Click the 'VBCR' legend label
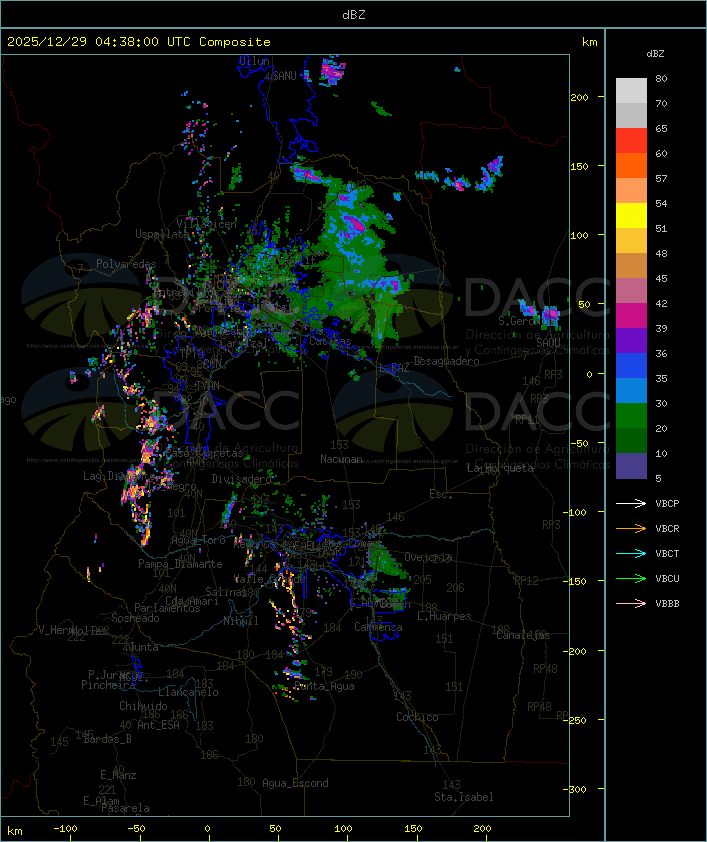707x842 pixels. pos(667,528)
